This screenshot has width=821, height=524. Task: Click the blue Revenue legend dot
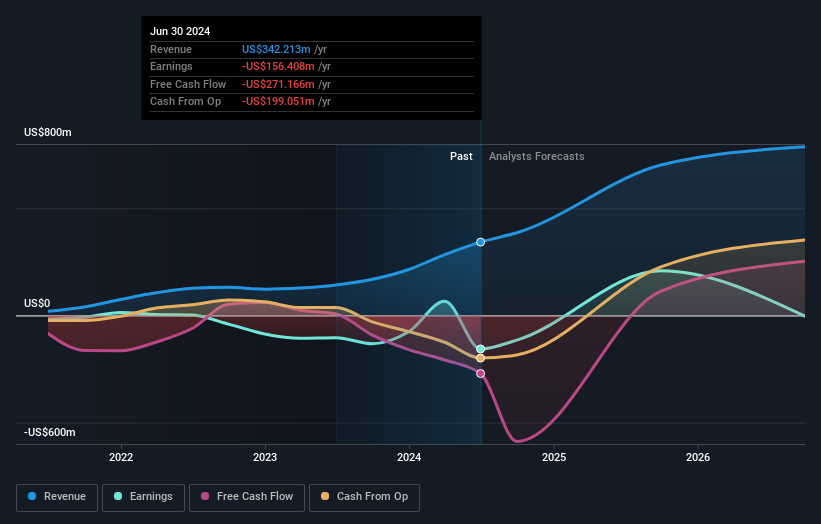[32, 496]
